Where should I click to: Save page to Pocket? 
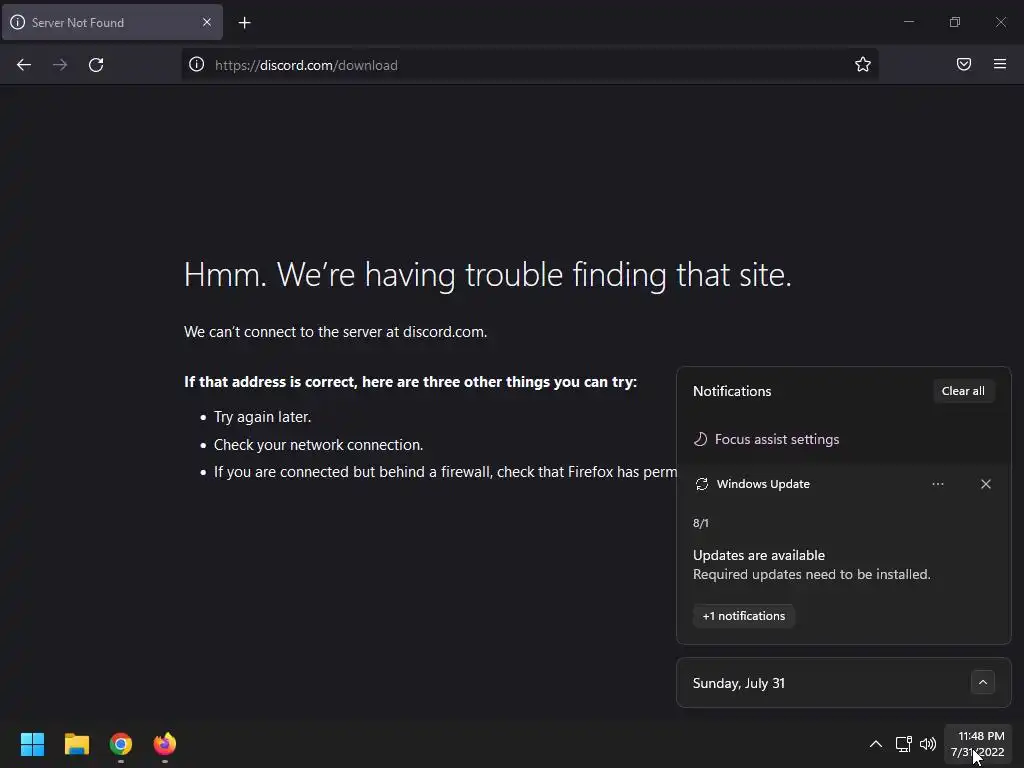click(964, 64)
